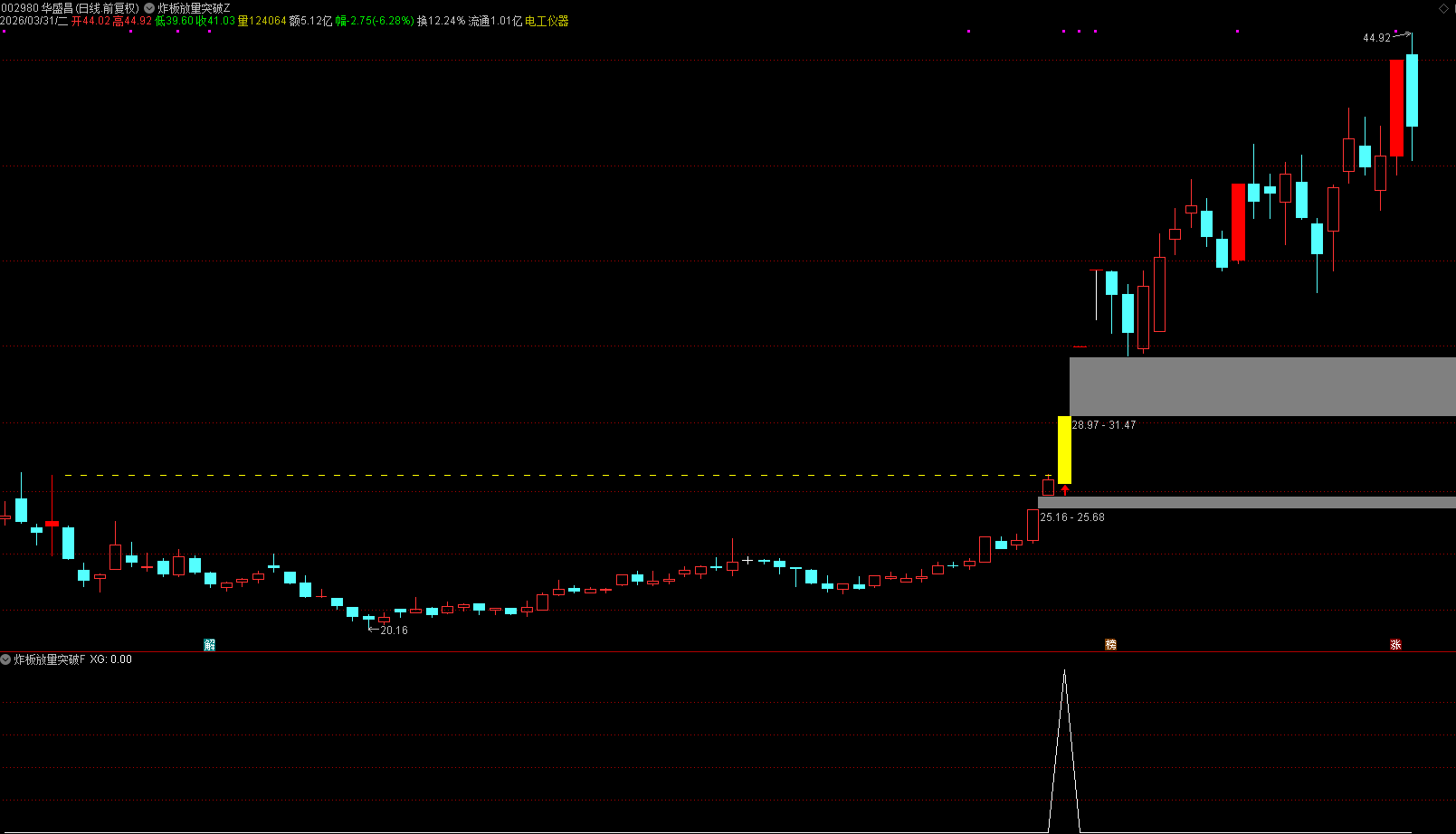
Task: Click the closing price 41.03 value
Action: point(221,21)
